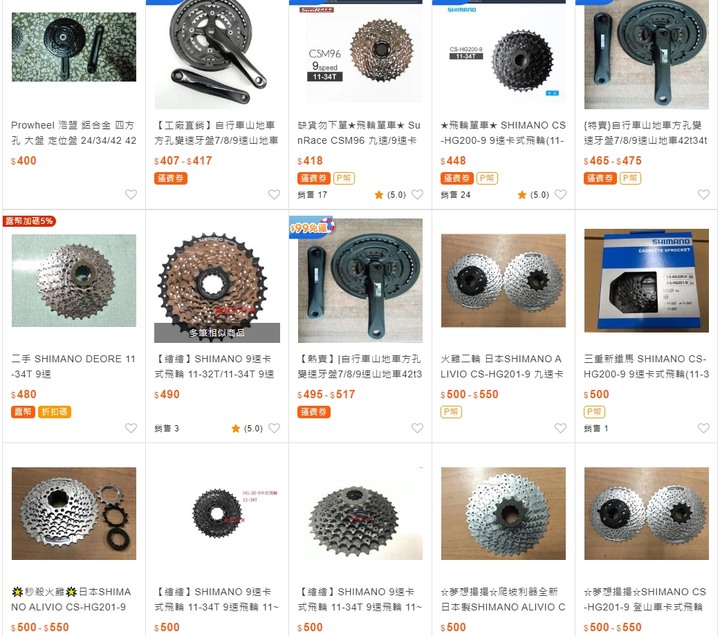Add SunRace CSM96 $418 item to favorites
The image size is (720, 636).
pos(417,194)
